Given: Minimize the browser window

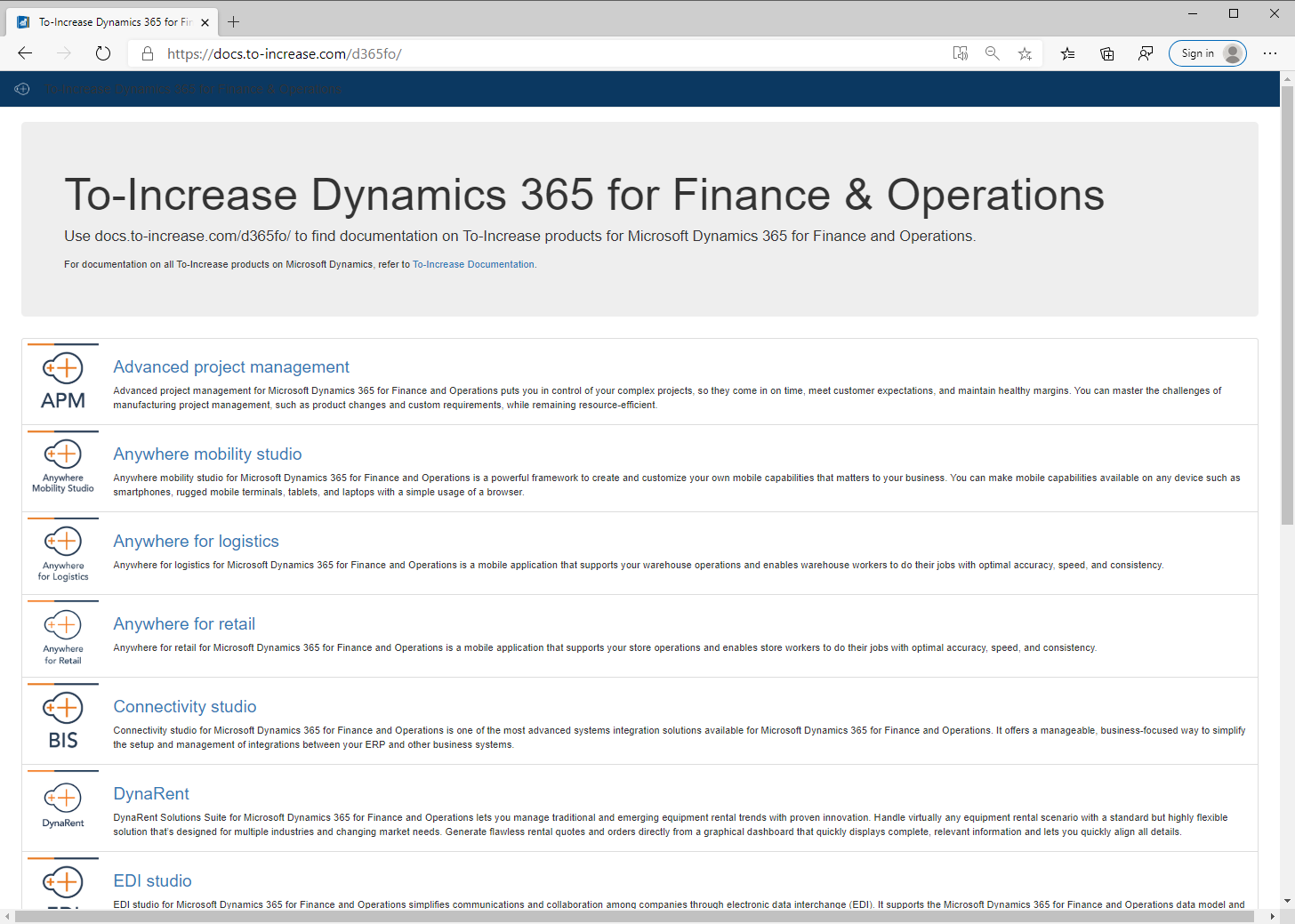Looking at the screenshot, I should [1193, 13].
